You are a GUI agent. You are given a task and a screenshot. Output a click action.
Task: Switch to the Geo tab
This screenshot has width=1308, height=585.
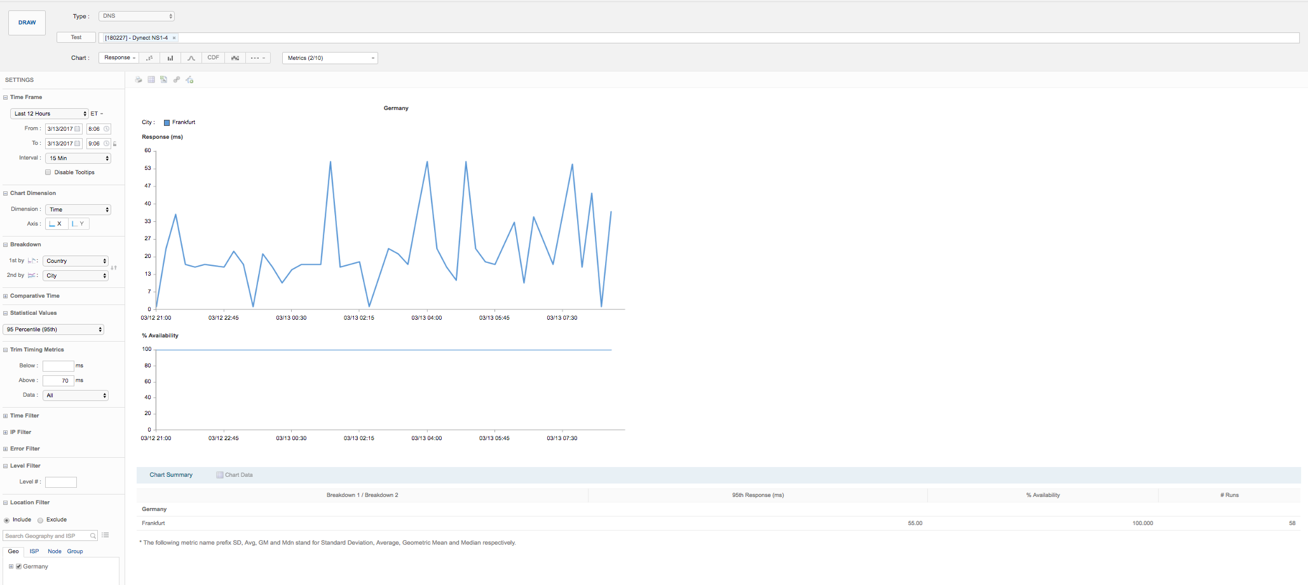click(x=13, y=552)
